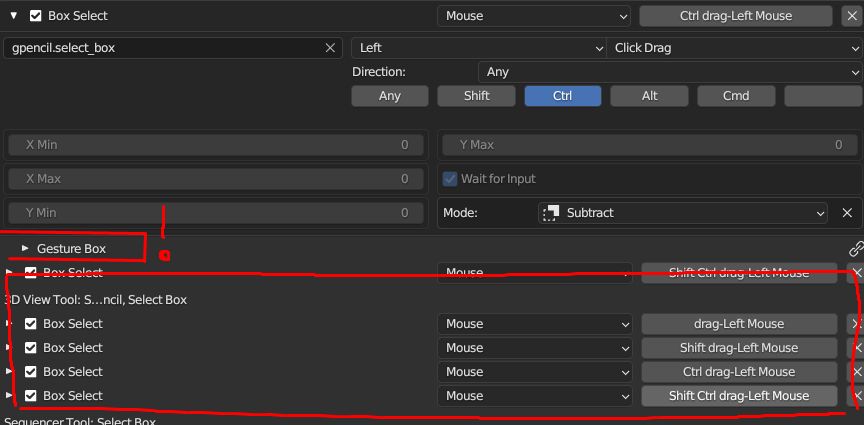Uncheck Box Select with unmodified drag-Left Mouse binding
The image size is (864, 425).
coord(31,324)
